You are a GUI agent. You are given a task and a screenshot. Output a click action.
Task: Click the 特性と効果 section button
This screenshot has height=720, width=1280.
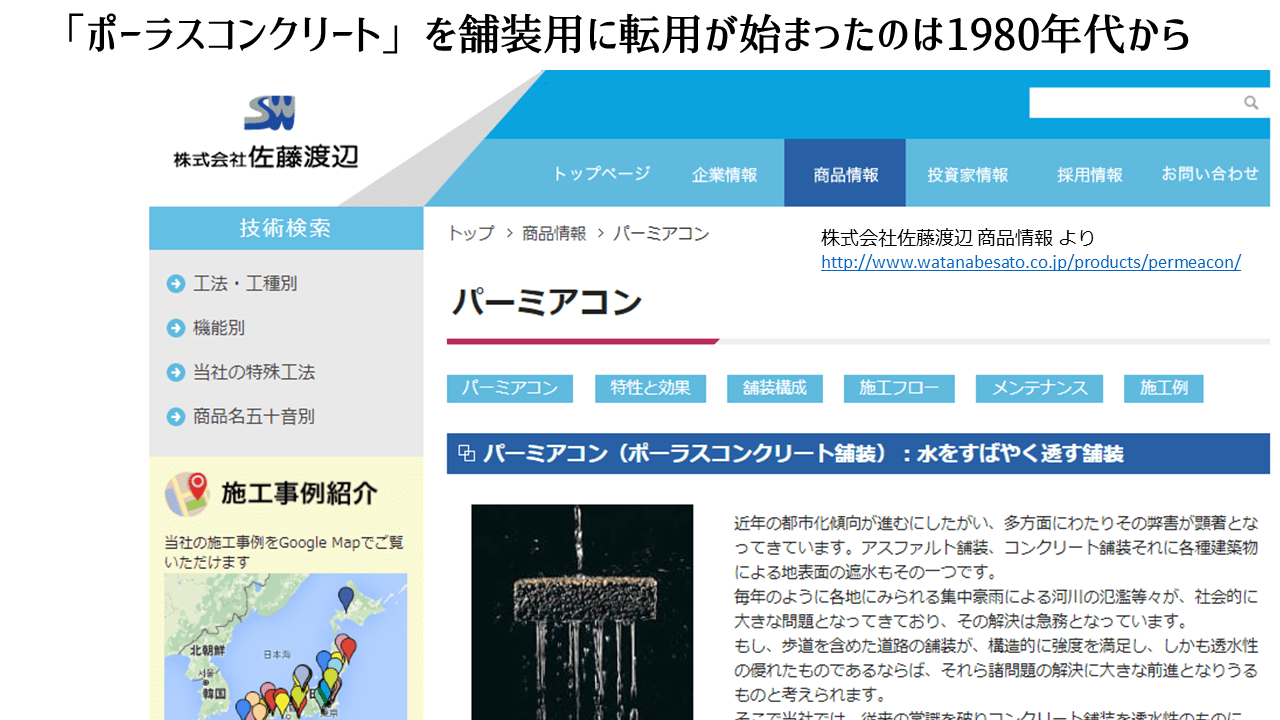(650, 388)
